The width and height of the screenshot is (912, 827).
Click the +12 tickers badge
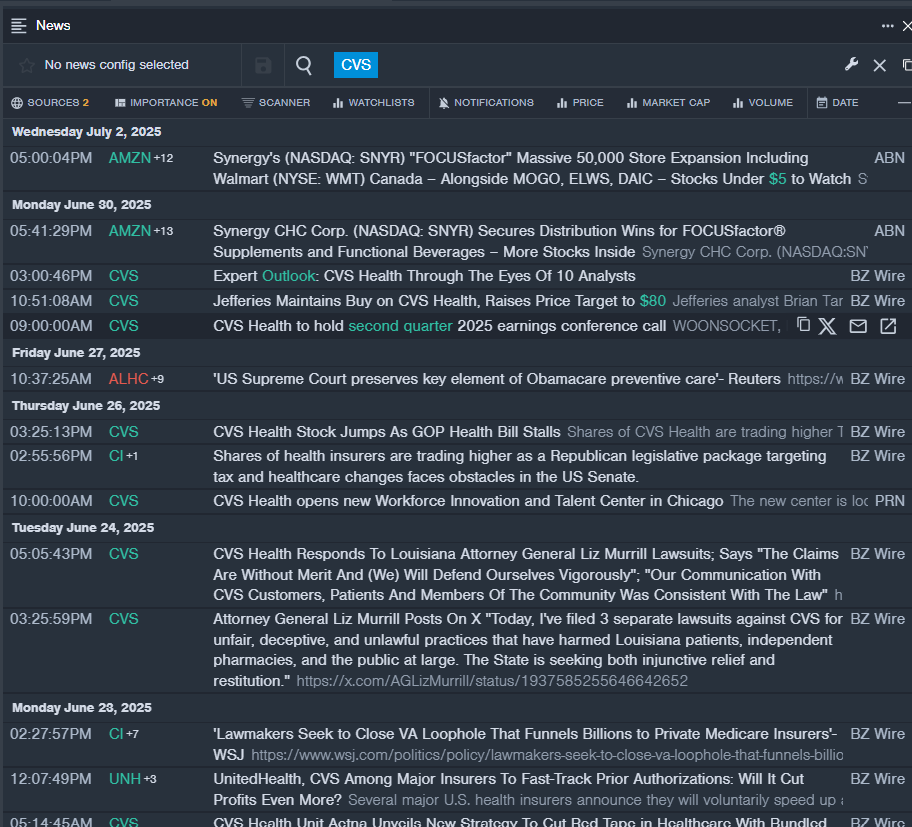(163, 158)
